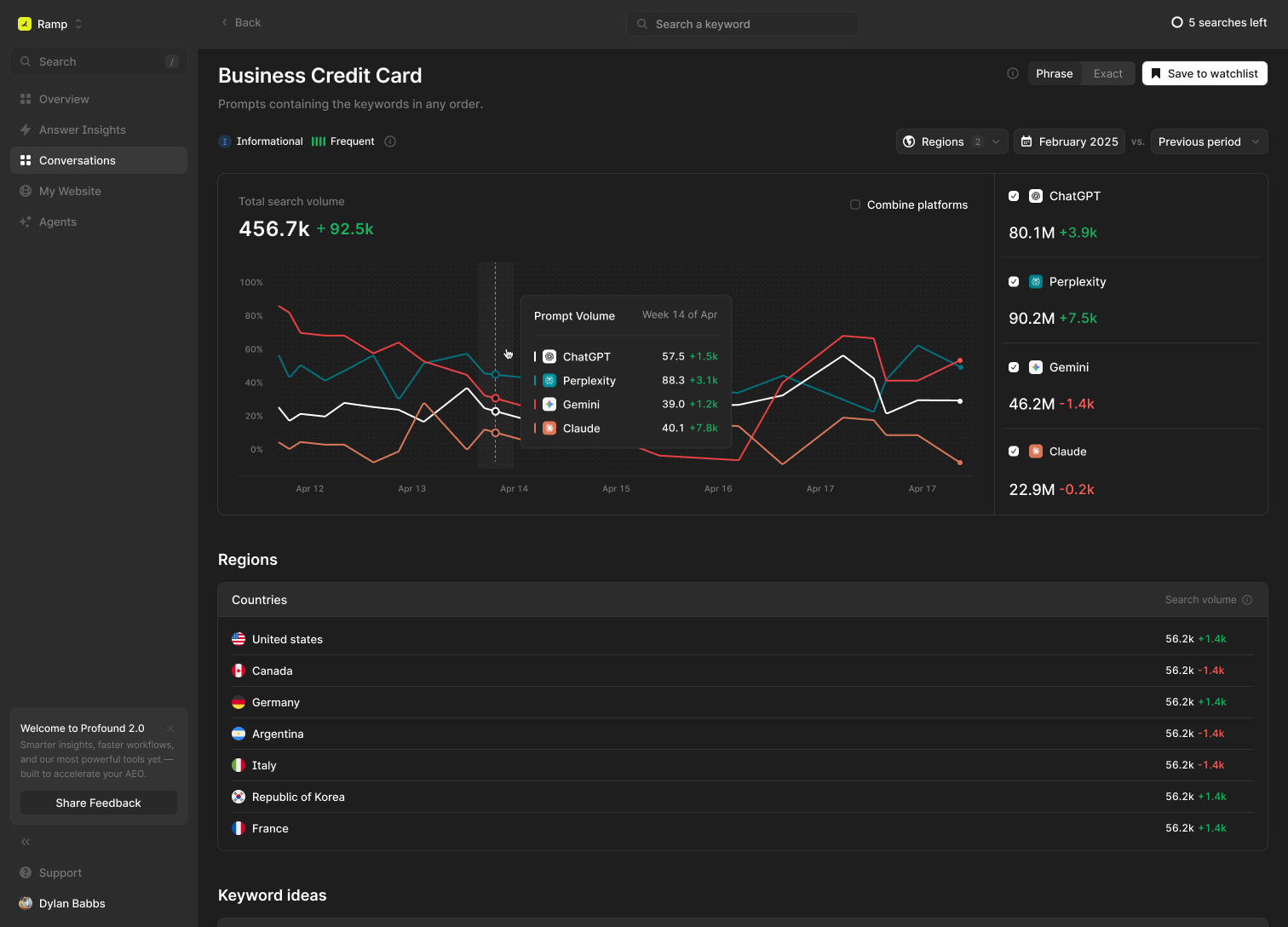Collapse the sidebar with double chevron
Image resolution: width=1288 pixels, height=927 pixels.
[x=26, y=842]
